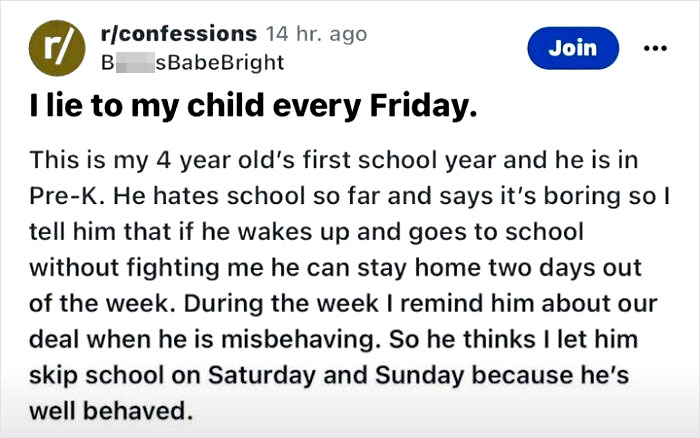Click the "14 hr. ago" timestamp

[318, 35]
